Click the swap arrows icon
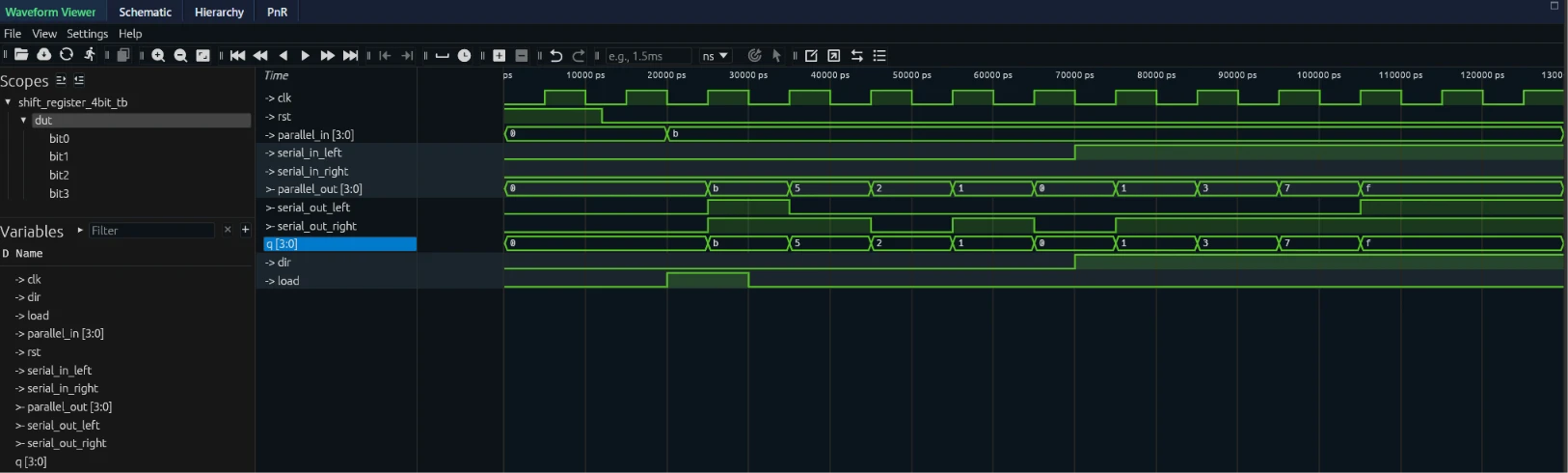 pyautogui.click(x=856, y=55)
